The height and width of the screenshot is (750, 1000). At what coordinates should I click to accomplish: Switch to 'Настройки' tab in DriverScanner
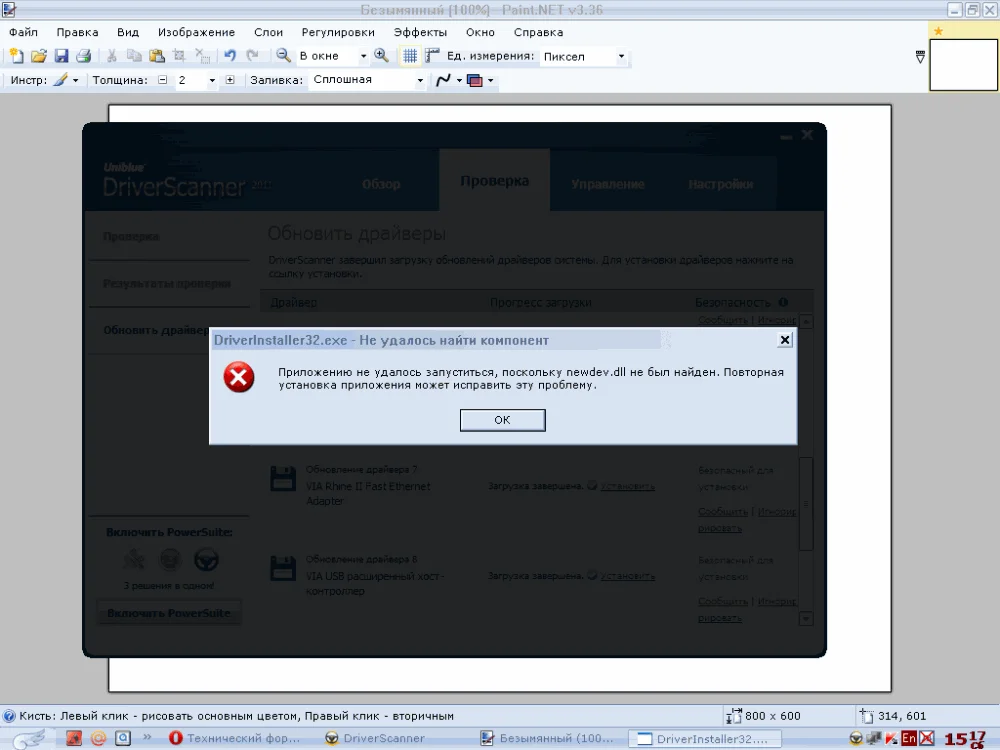click(721, 184)
